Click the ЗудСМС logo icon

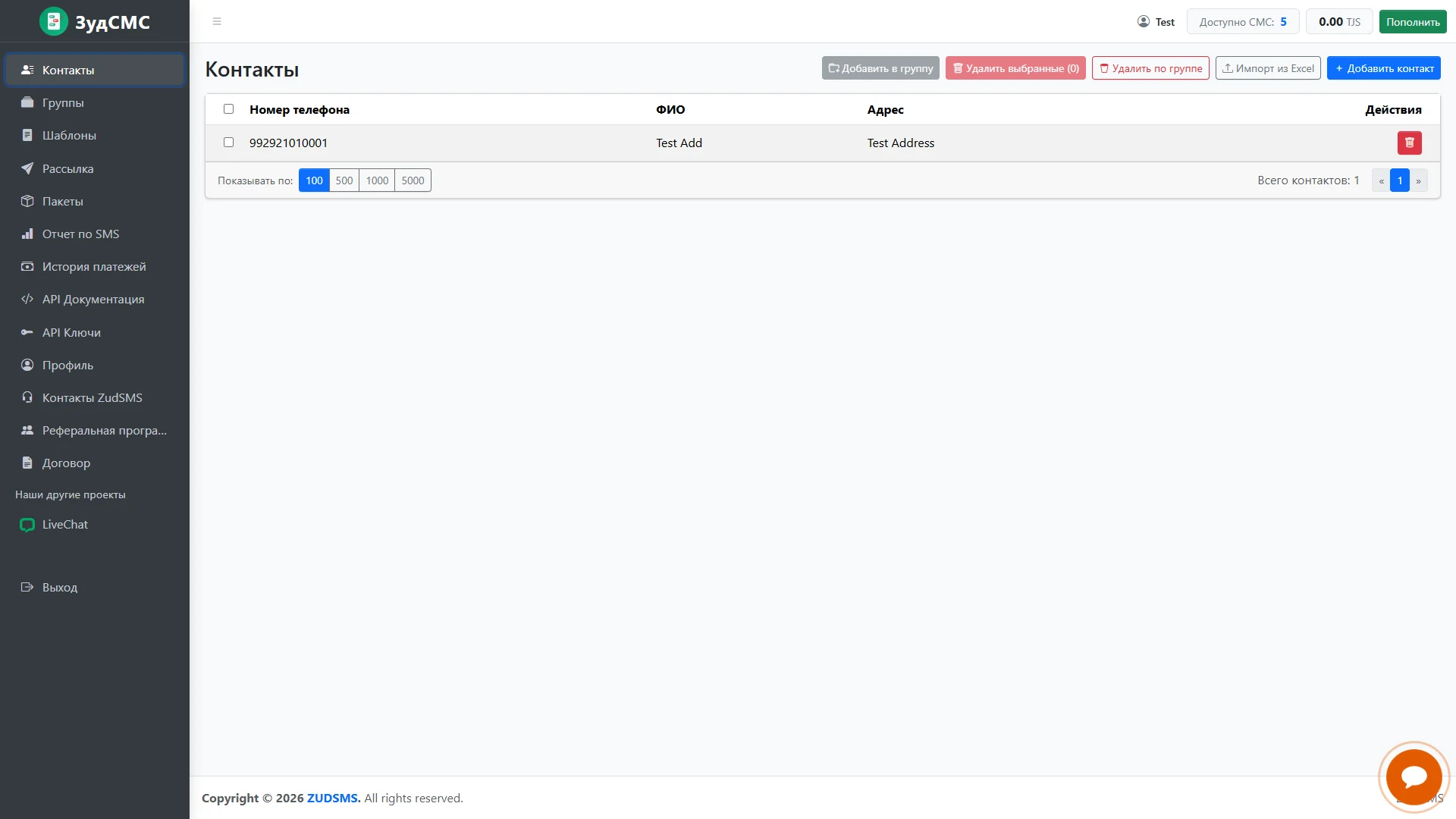pos(54,21)
